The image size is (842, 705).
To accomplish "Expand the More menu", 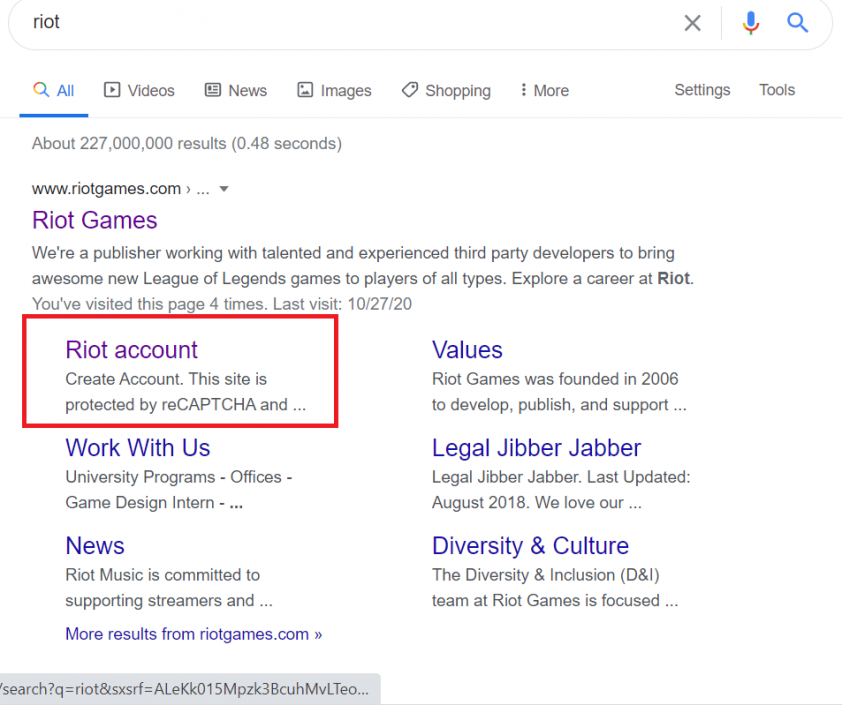I will tap(544, 90).
